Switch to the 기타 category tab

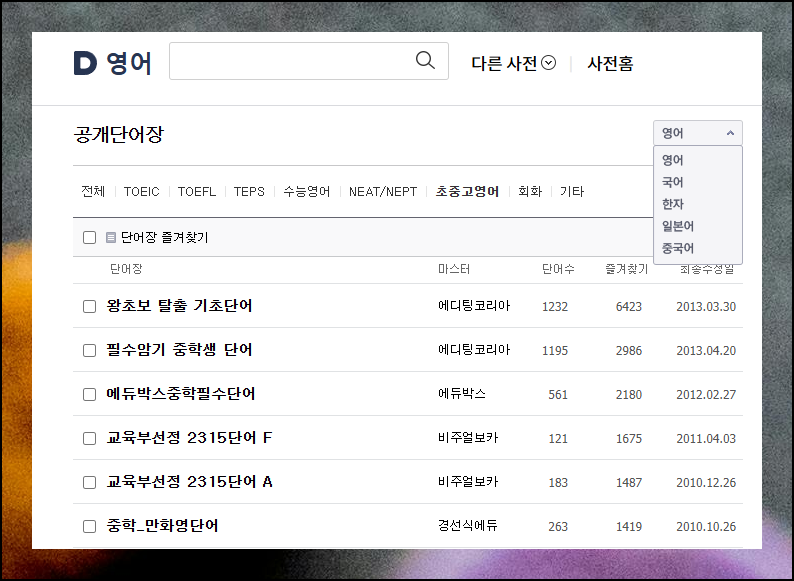(572, 191)
